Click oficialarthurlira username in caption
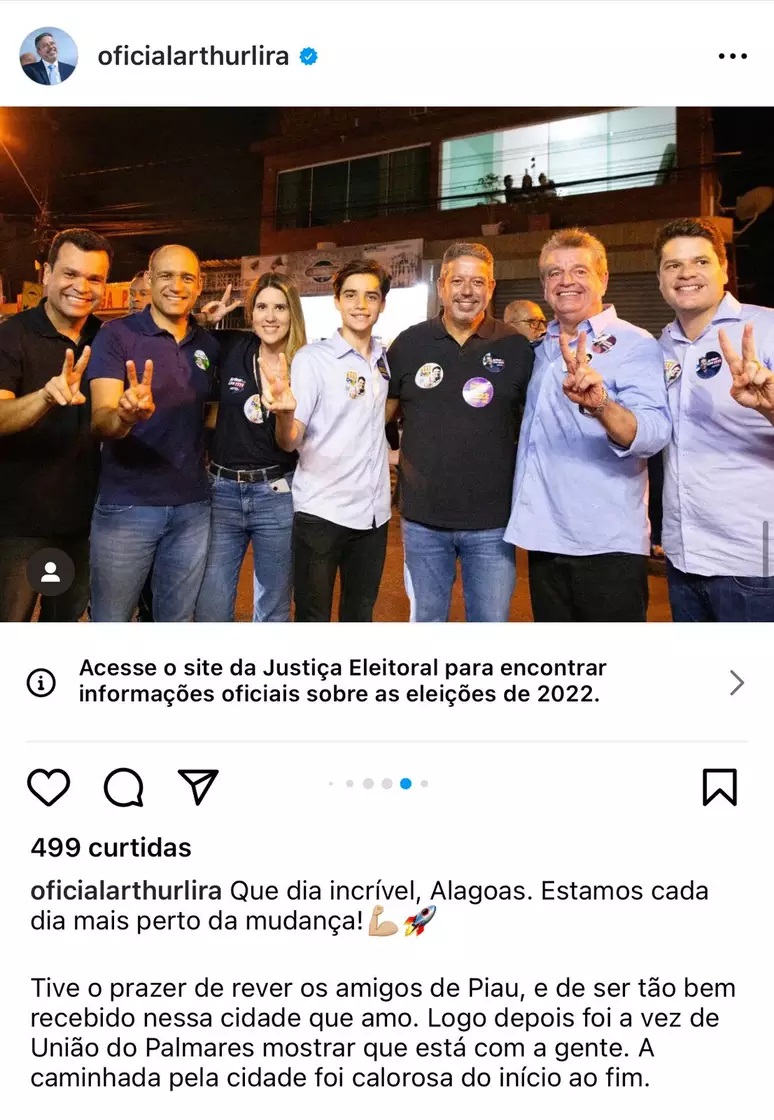 click(x=126, y=891)
